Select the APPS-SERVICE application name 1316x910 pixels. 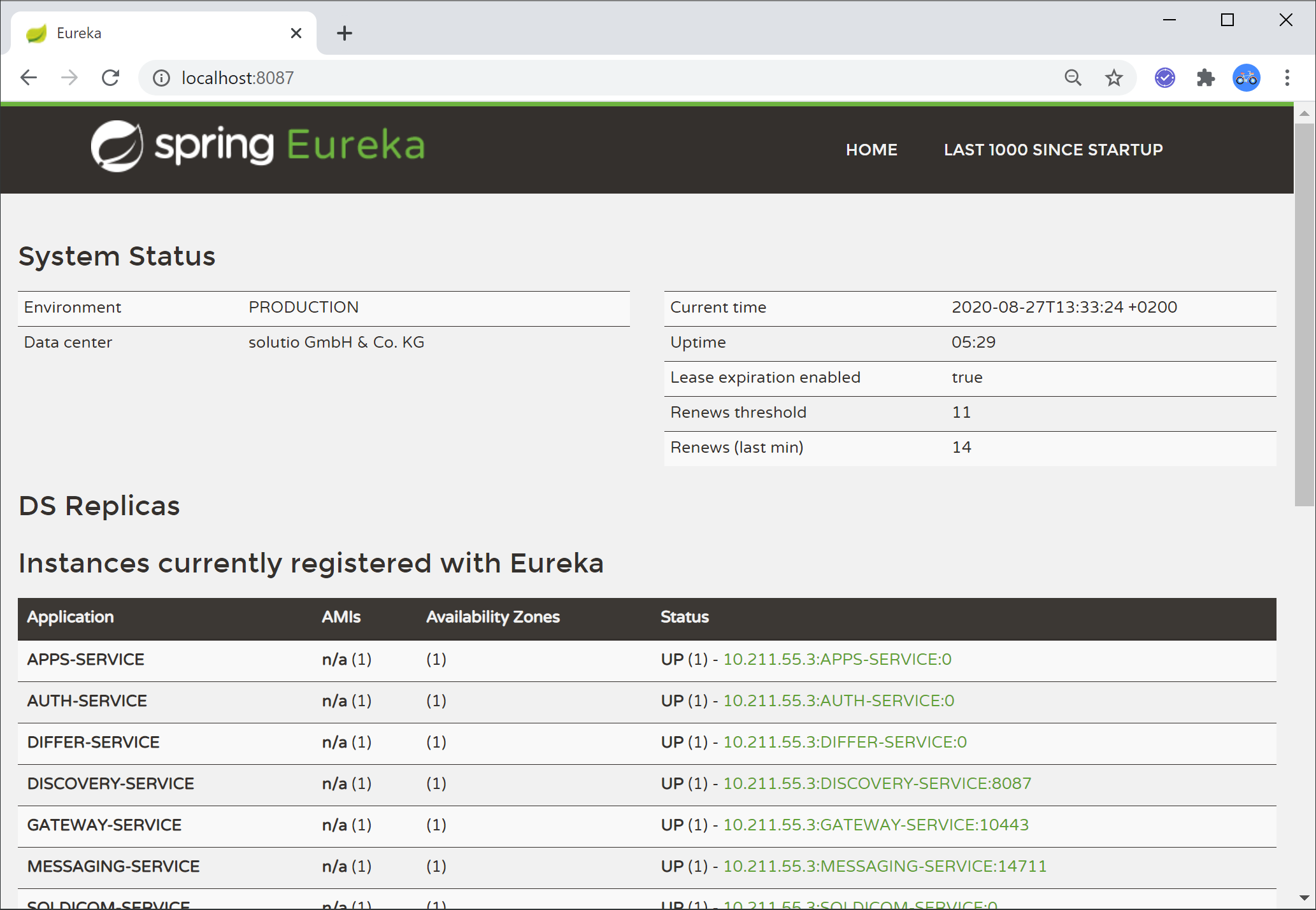[x=85, y=659]
